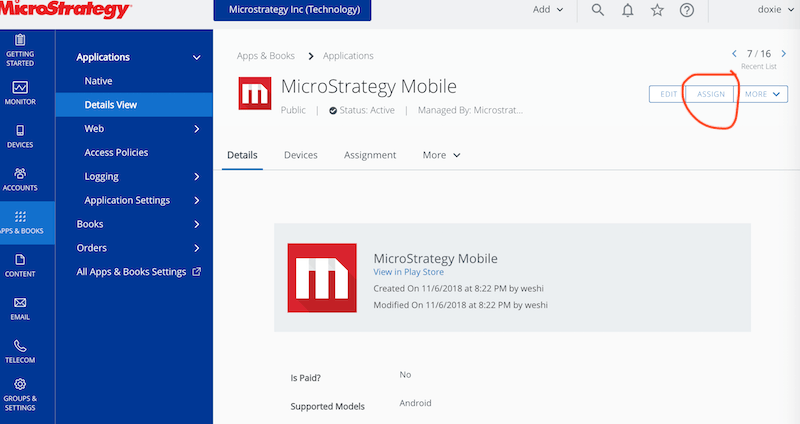
Task: Open Accounts section in sidebar
Action: click(20, 180)
